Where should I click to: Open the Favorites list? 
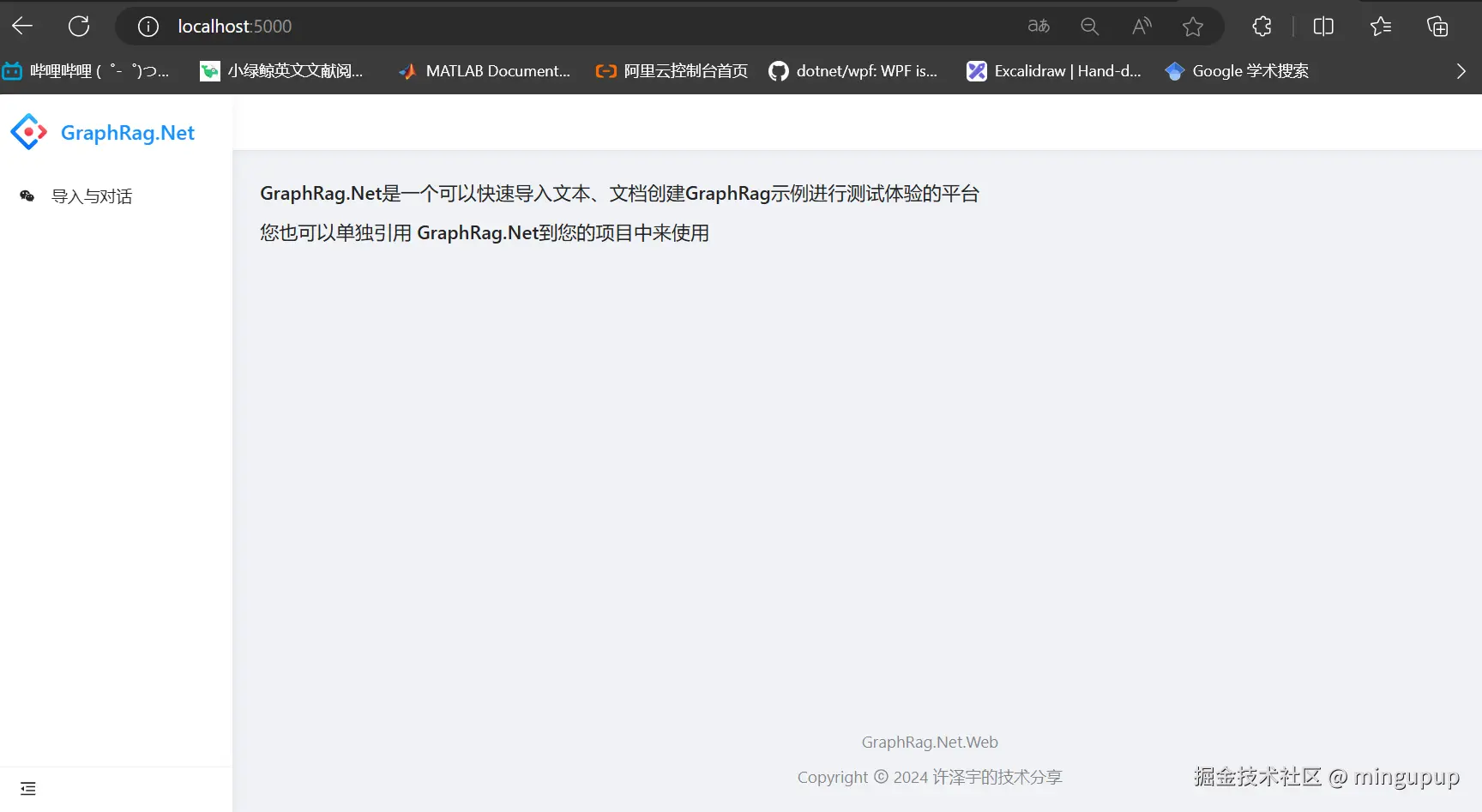[1381, 27]
